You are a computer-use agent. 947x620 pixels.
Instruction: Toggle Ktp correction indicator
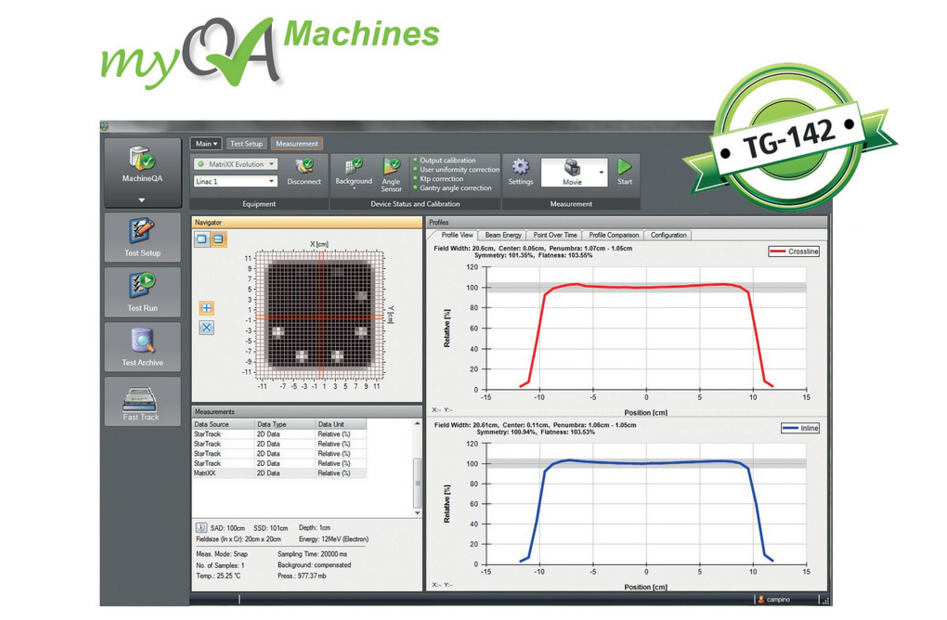click(416, 179)
